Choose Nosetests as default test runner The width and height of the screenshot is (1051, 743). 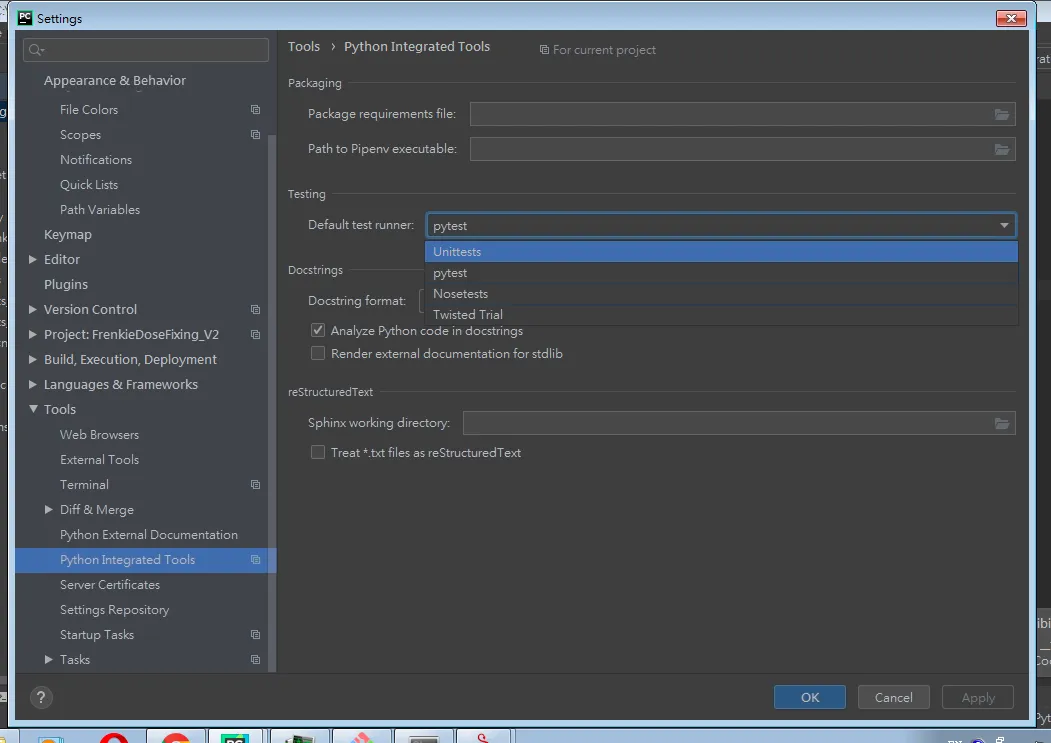[721, 294]
